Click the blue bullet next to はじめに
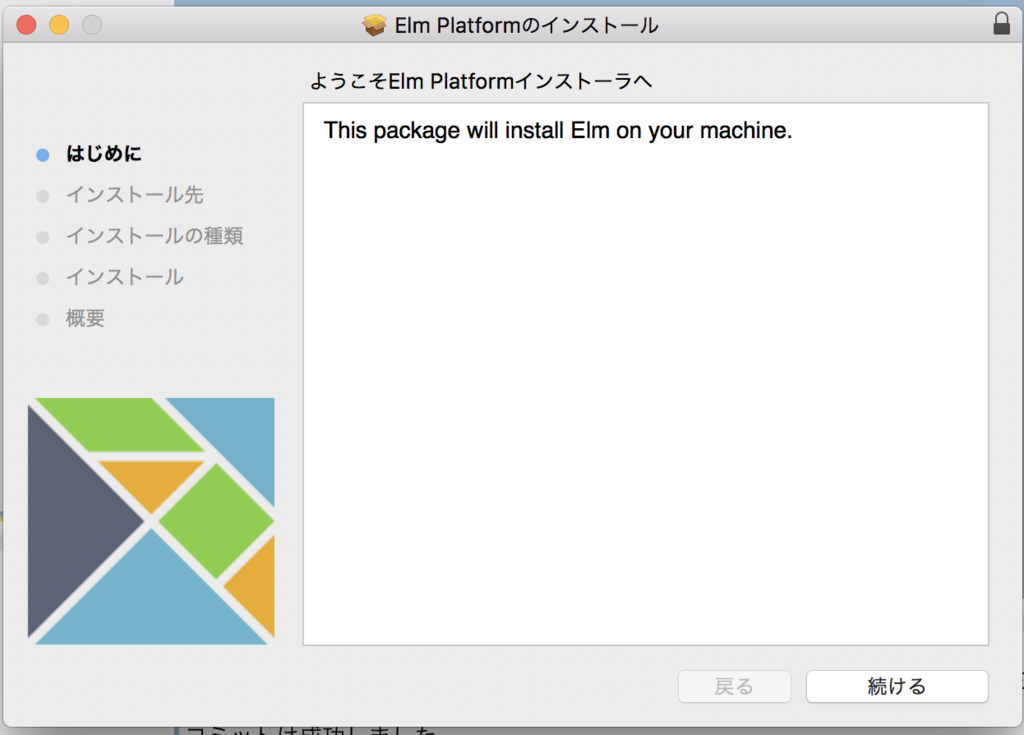This screenshot has width=1024, height=735. [x=42, y=155]
